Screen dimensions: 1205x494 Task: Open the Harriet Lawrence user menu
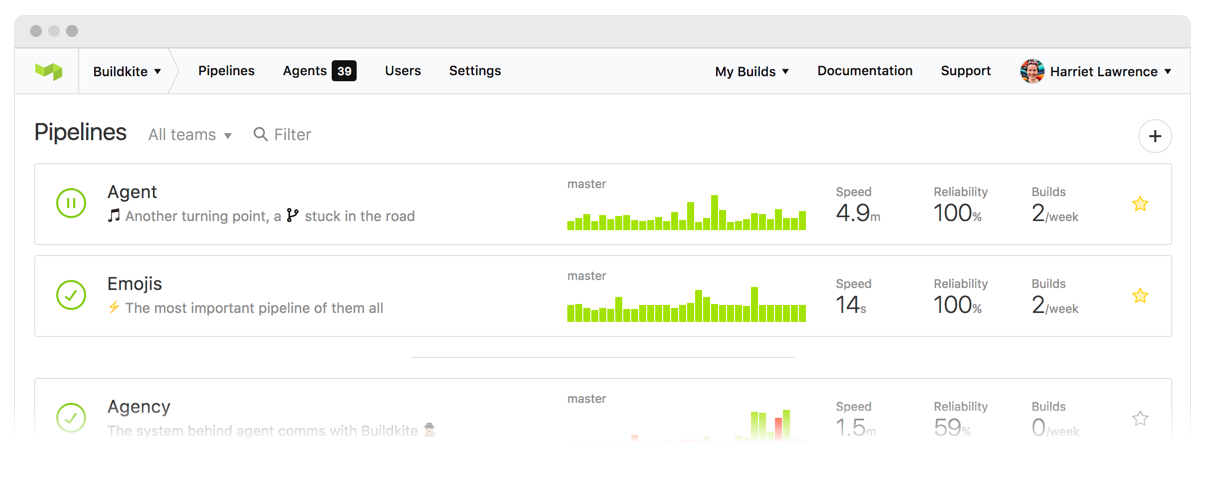pyautogui.click(x=1096, y=71)
